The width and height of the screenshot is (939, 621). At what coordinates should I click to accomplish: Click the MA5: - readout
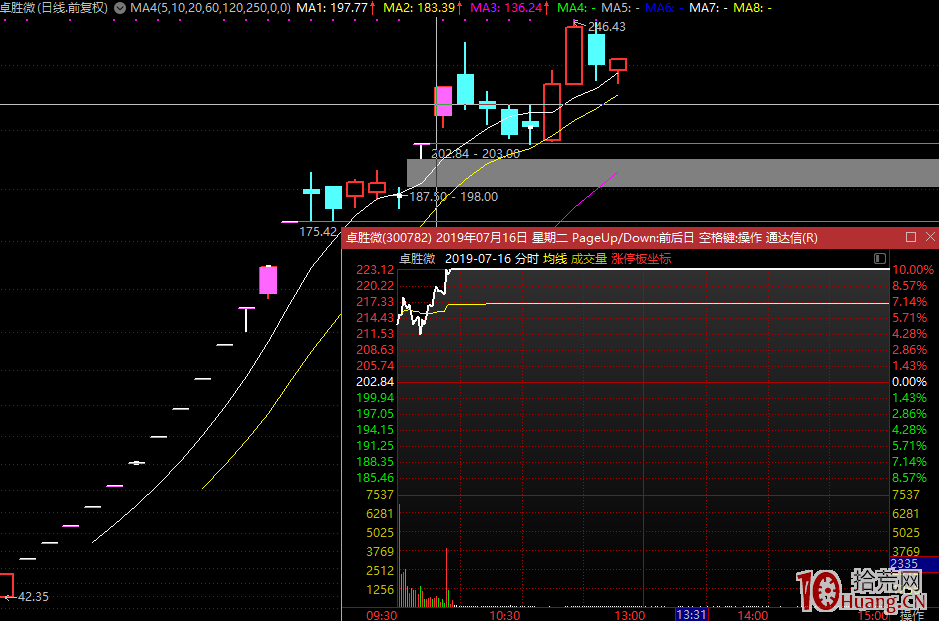tap(620, 8)
